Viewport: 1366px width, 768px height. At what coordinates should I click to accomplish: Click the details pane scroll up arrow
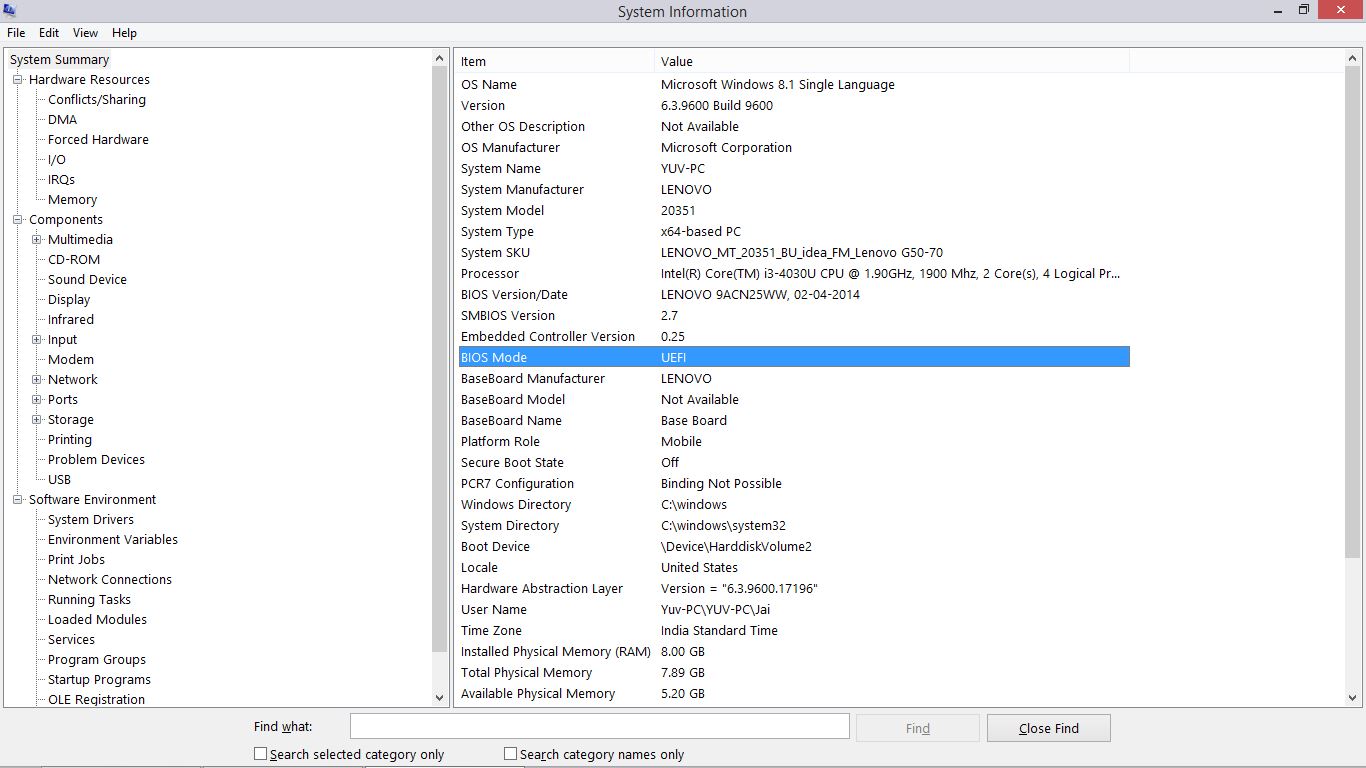click(1353, 59)
